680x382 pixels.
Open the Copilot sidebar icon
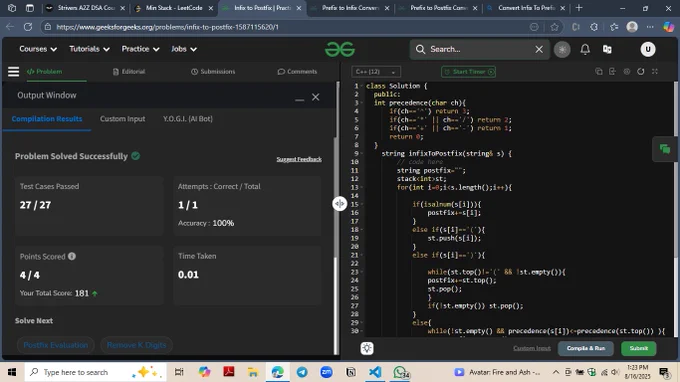[x=668, y=27]
